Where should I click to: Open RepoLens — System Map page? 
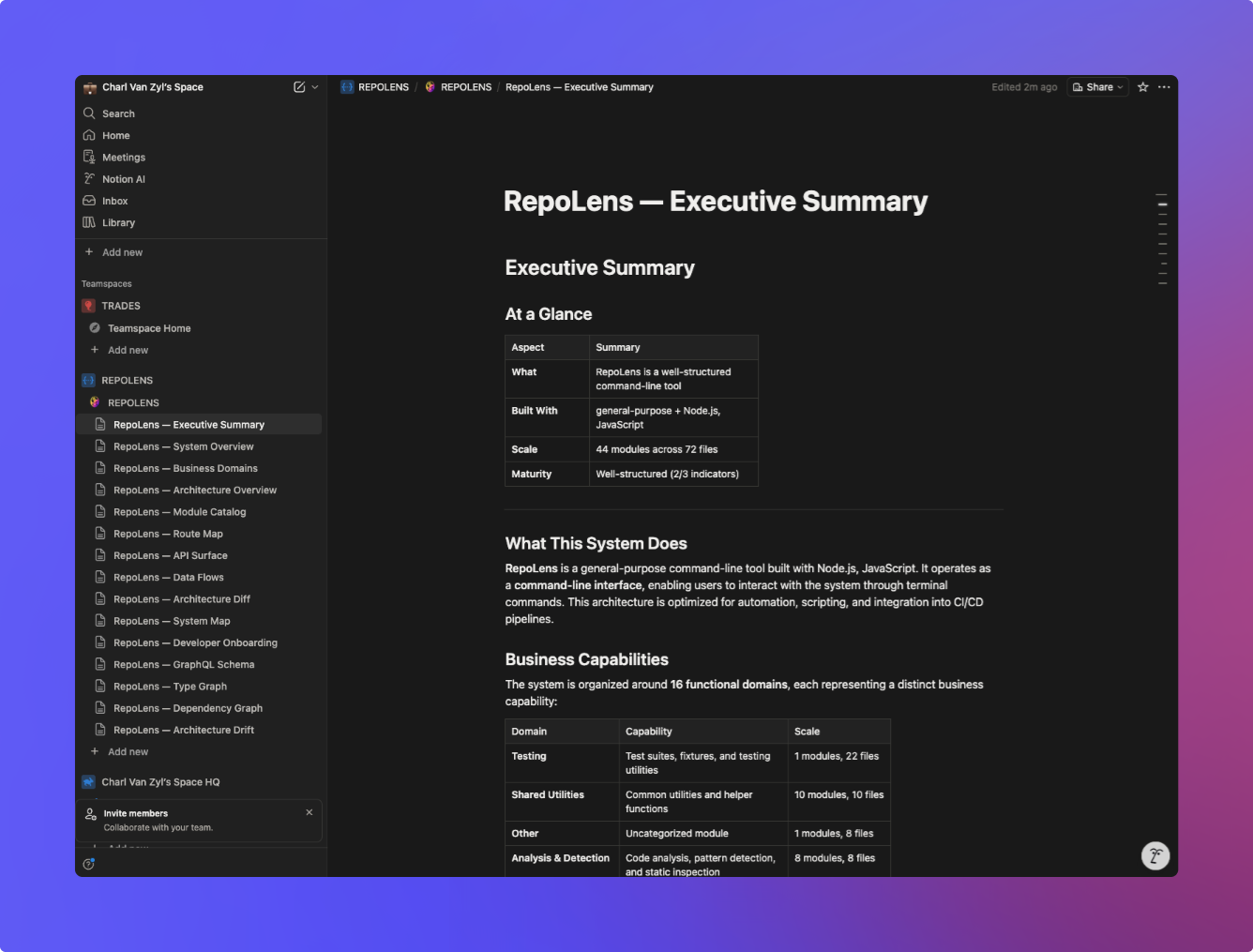[201, 621]
